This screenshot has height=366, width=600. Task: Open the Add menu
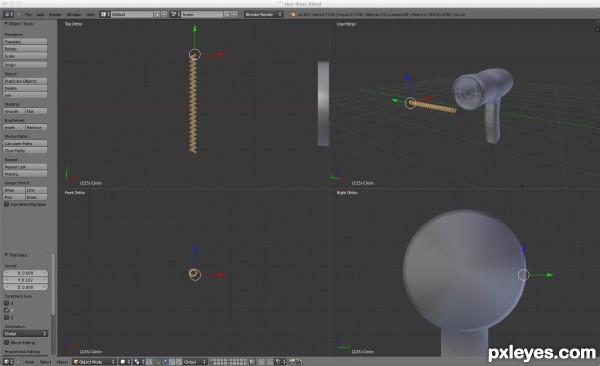click(x=40, y=14)
